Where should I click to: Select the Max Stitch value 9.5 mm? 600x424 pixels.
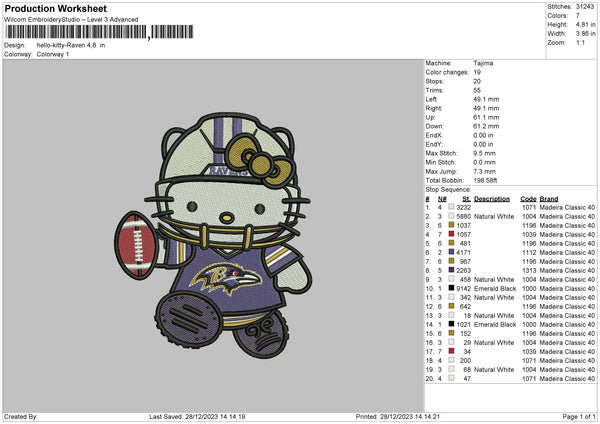484,153
